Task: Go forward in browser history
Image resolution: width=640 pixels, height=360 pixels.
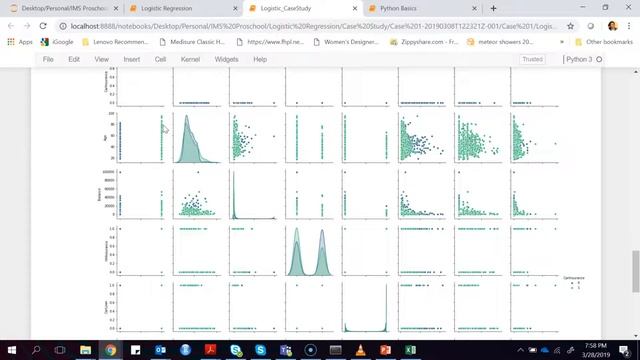Action: 27,26
